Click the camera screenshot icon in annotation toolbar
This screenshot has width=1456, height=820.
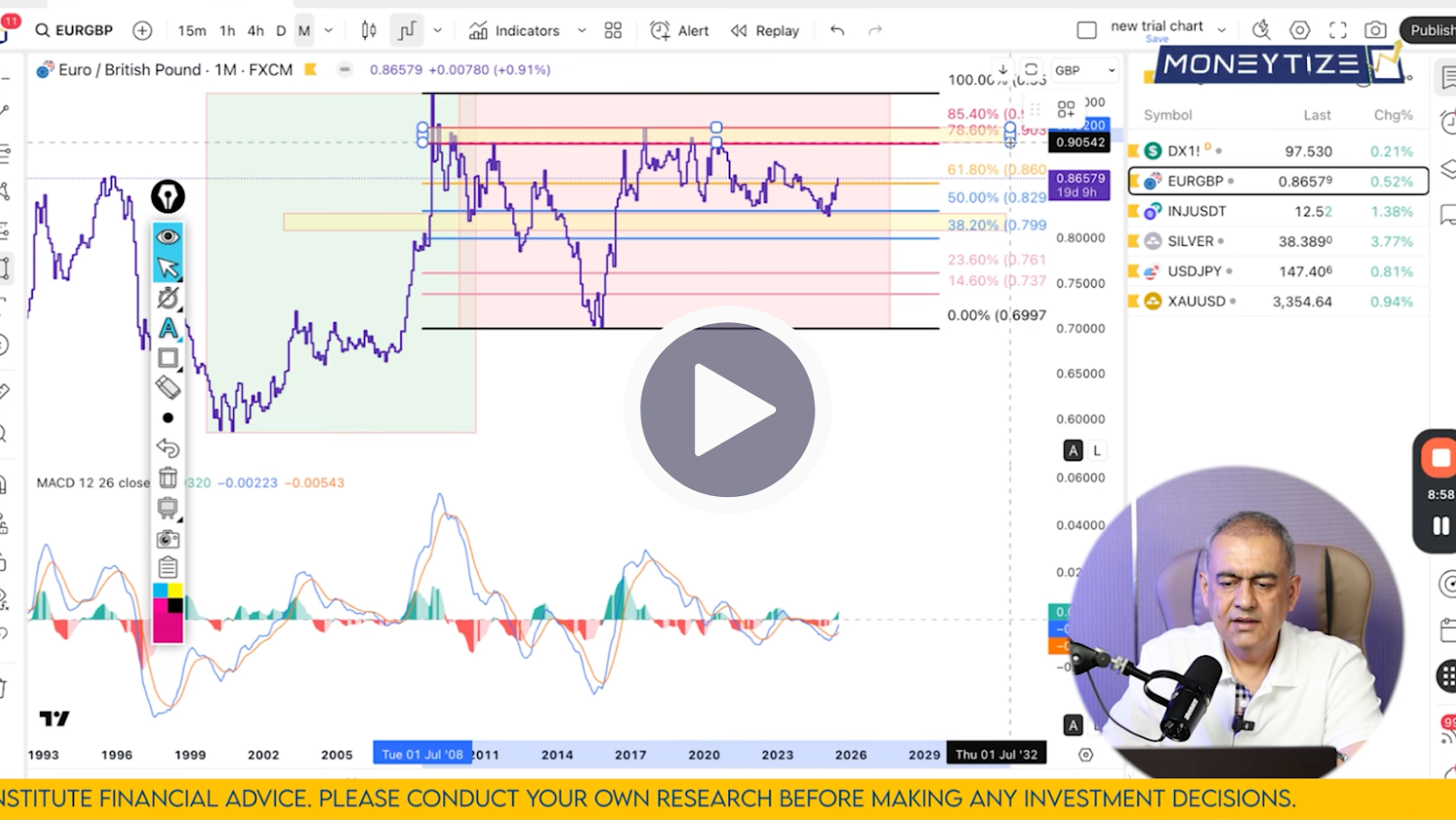tap(167, 539)
